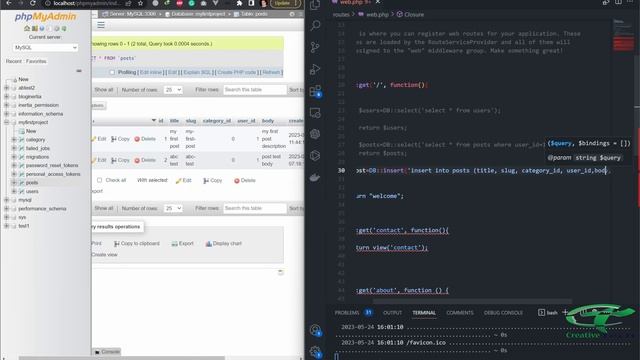Image resolution: width=640 pixels, height=360 pixels.
Task: Collapse the myfirstproject database node
Action: pyautogui.click(x=7, y=122)
